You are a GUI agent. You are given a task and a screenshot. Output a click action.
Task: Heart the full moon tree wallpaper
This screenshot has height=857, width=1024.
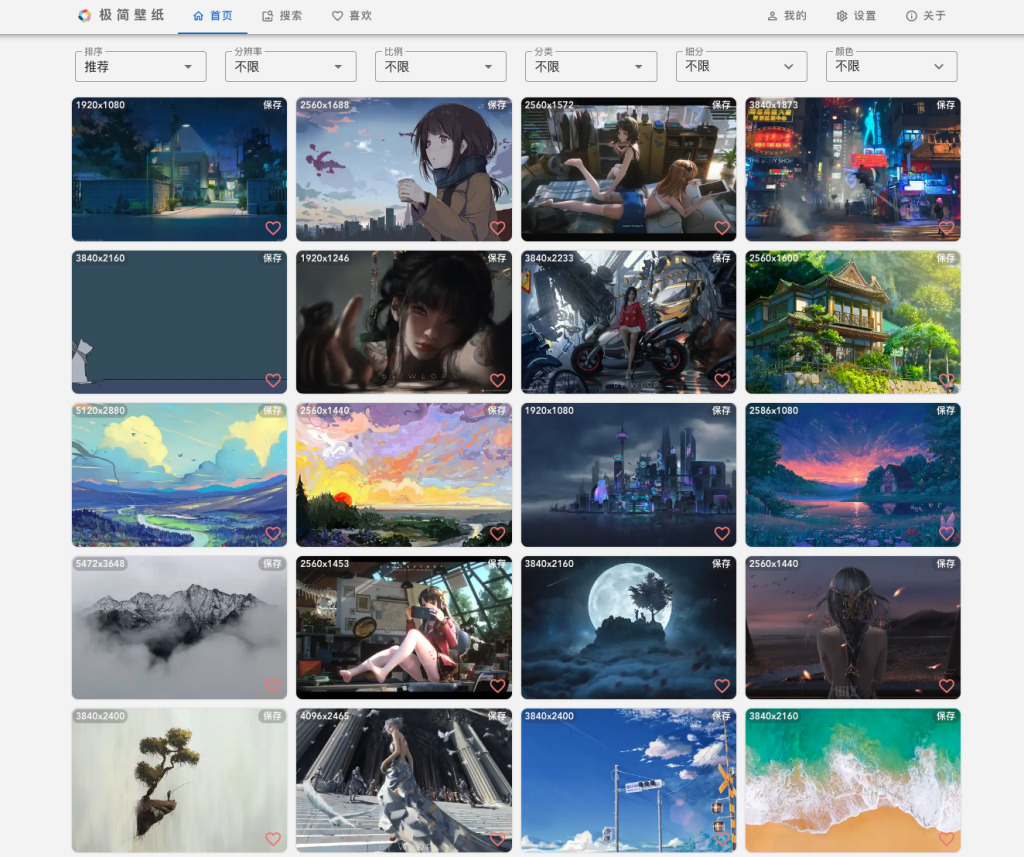click(x=722, y=686)
